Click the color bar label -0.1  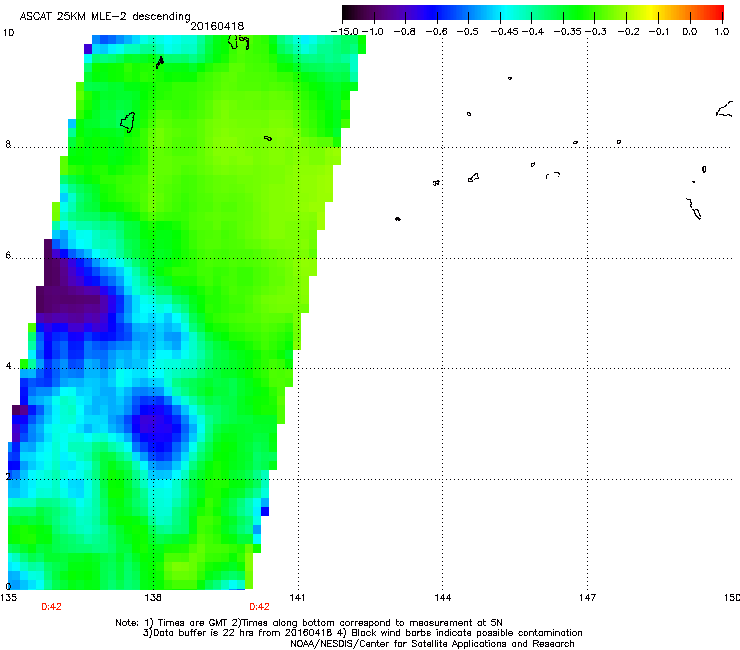(x=659, y=32)
